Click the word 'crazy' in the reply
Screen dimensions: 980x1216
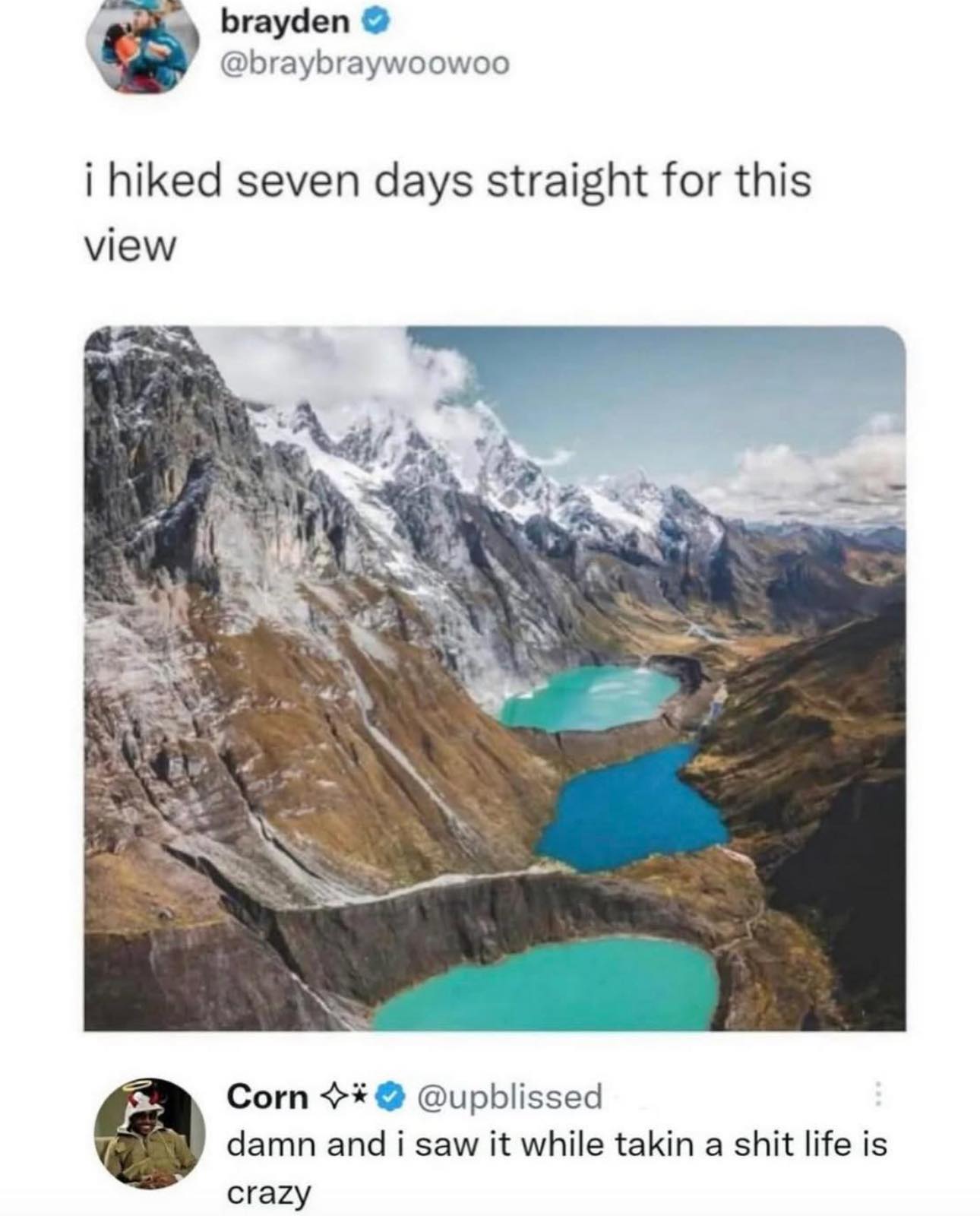[x=270, y=1193]
